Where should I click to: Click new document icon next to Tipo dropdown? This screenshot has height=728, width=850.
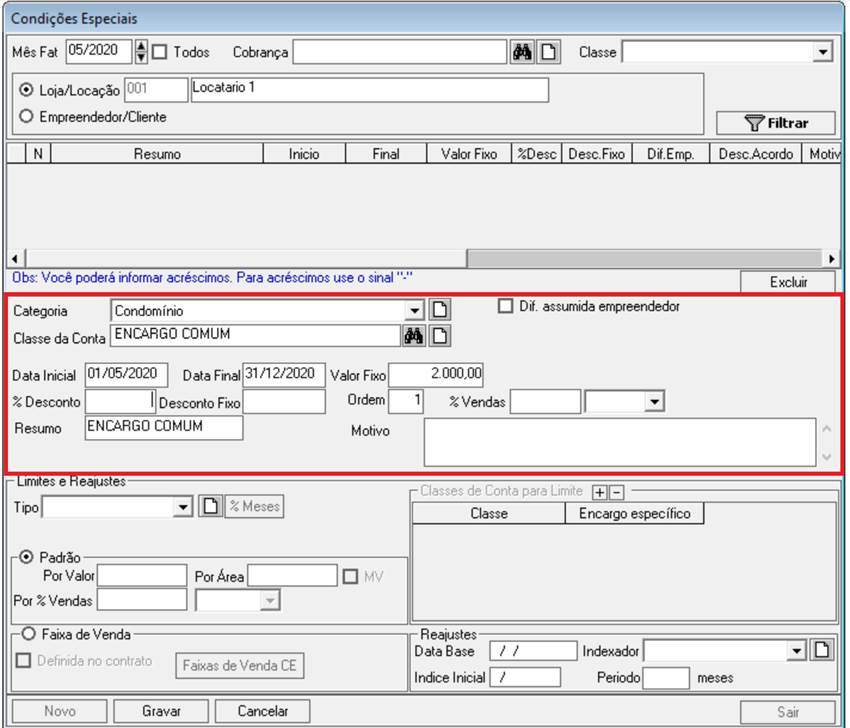pos(210,506)
